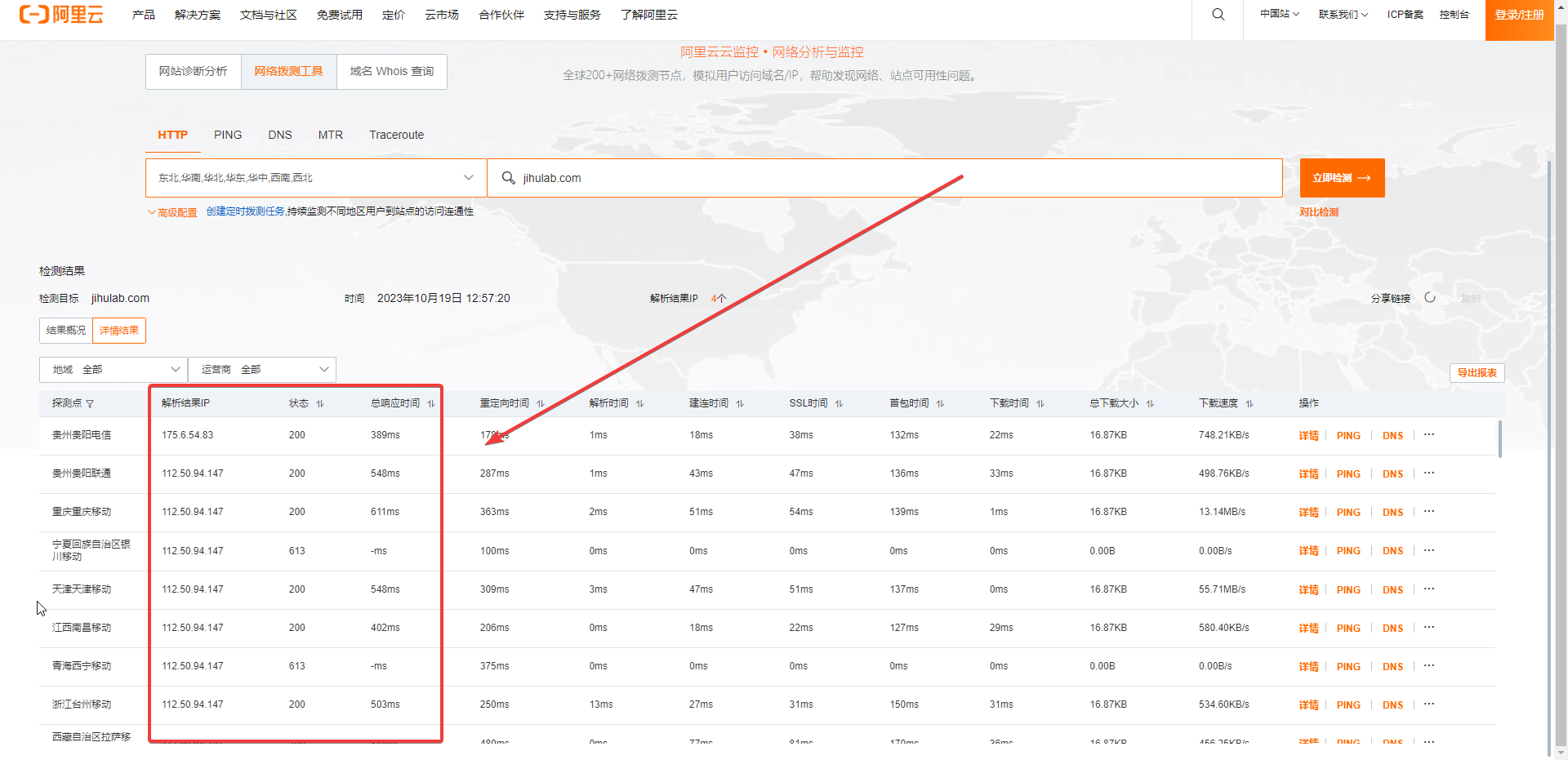Switch to the HTTP tab
Image resolution: width=1568 pixels, height=760 pixels.
173,136
